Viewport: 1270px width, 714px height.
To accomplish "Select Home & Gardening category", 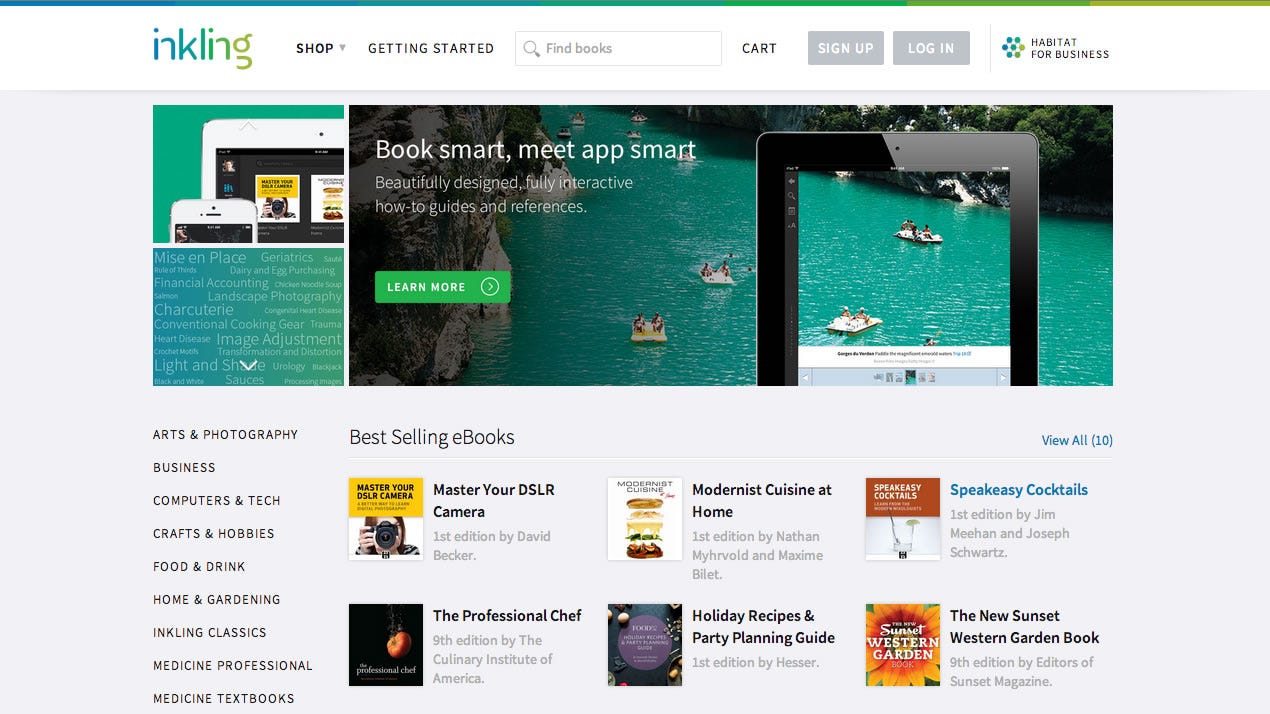I will pos(217,599).
